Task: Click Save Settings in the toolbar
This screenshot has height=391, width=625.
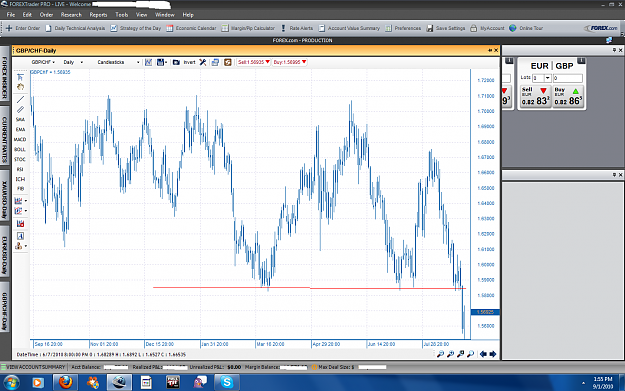Action: pos(446,28)
